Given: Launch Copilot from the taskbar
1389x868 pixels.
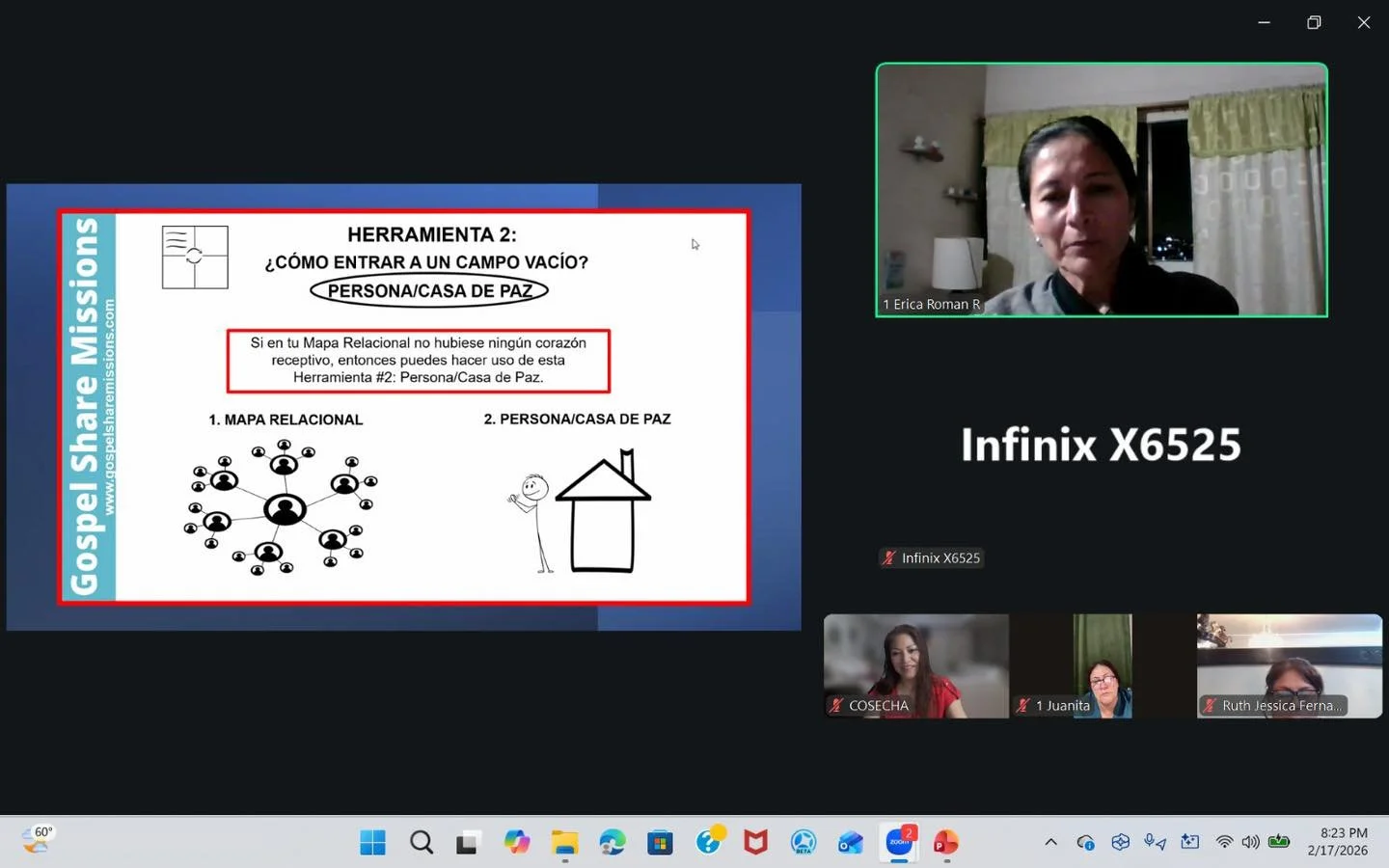Looking at the screenshot, I should click(x=516, y=842).
